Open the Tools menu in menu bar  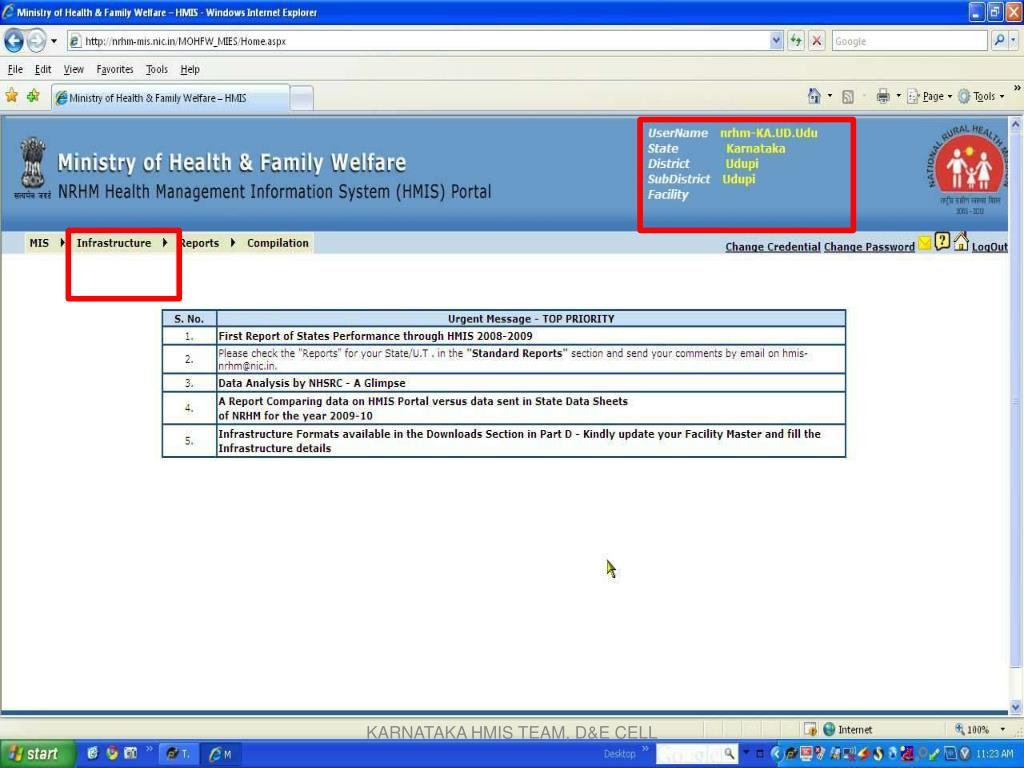click(x=157, y=69)
